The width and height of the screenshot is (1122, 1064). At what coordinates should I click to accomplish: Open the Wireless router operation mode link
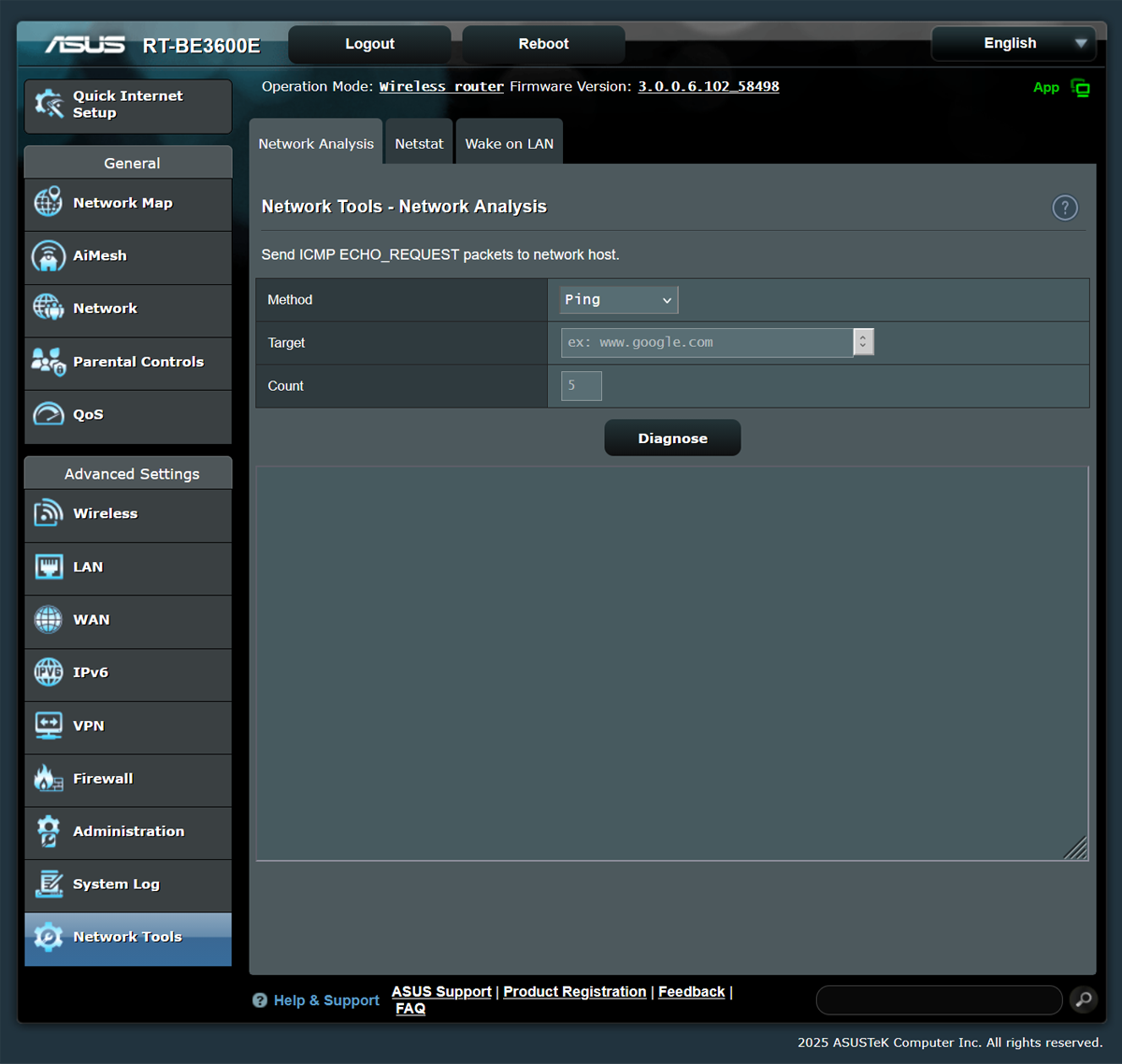click(x=441, y=86)
